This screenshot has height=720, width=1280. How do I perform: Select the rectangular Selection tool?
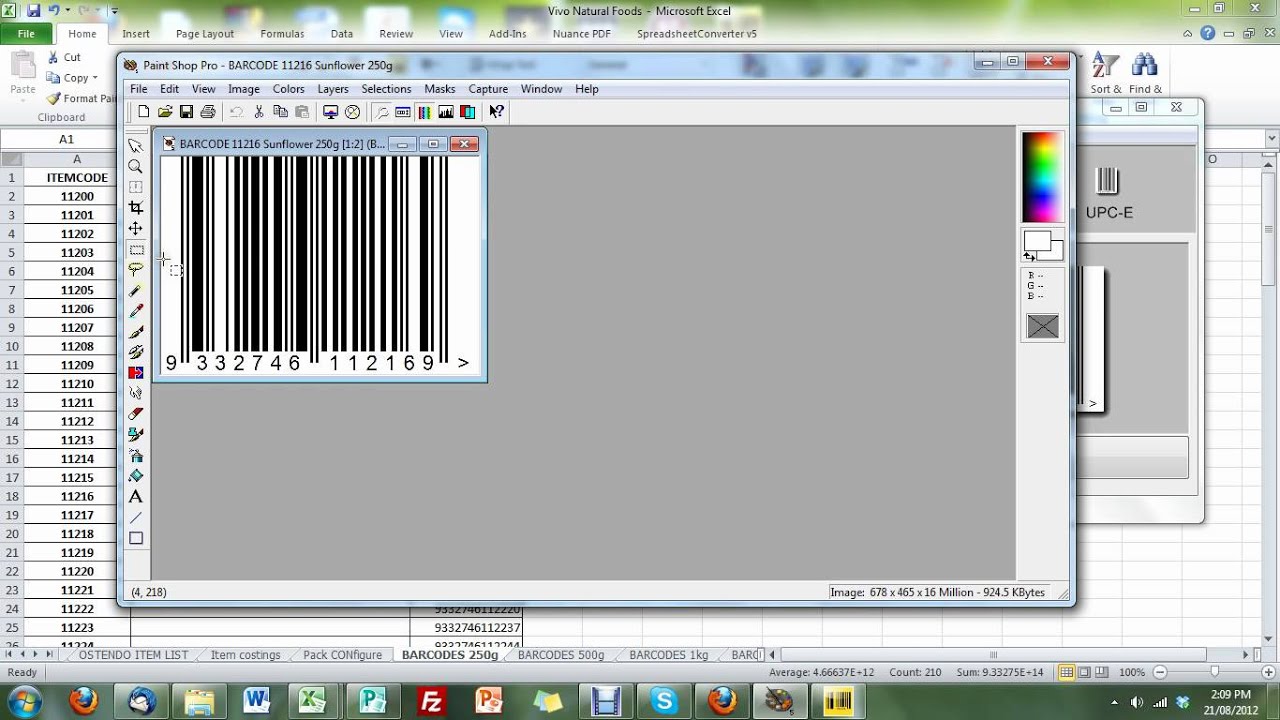136,249
